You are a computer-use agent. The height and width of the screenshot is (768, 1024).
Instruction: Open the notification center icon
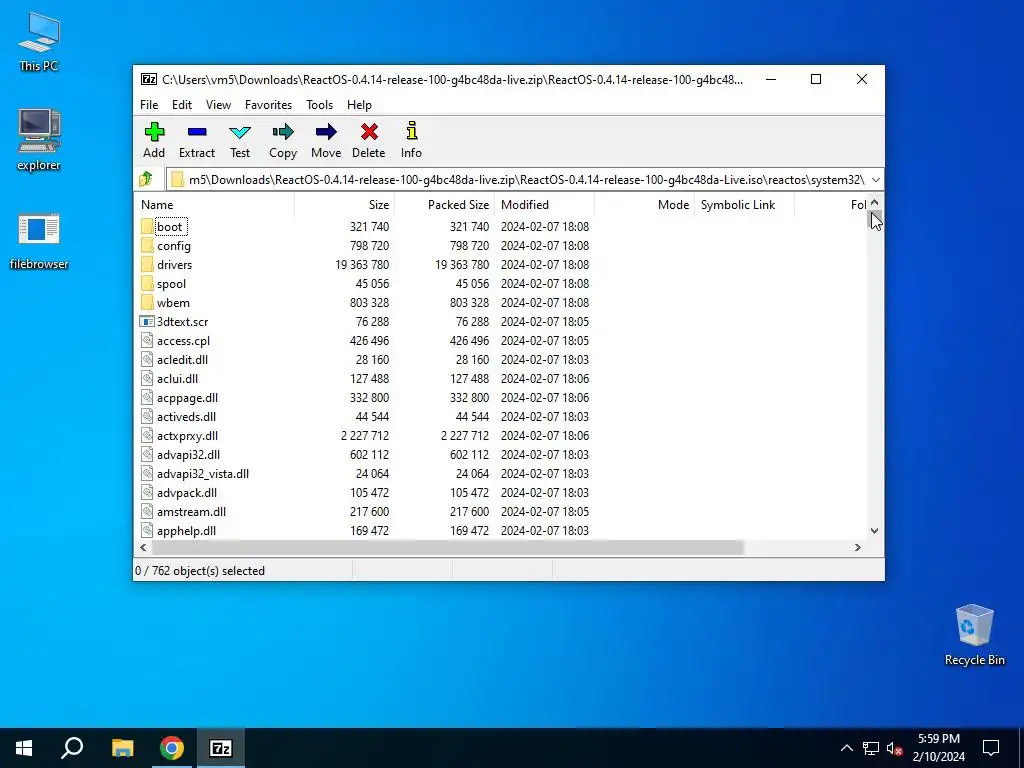click(x=991, y=748)
